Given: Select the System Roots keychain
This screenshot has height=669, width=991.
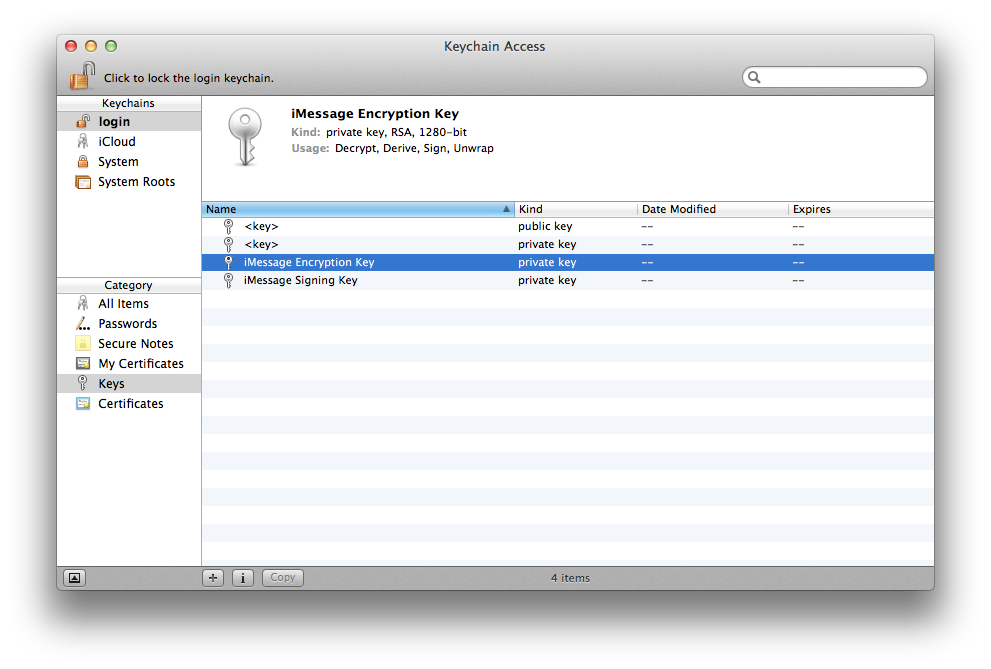Looking at the screenshot, I should coord(129,182).
